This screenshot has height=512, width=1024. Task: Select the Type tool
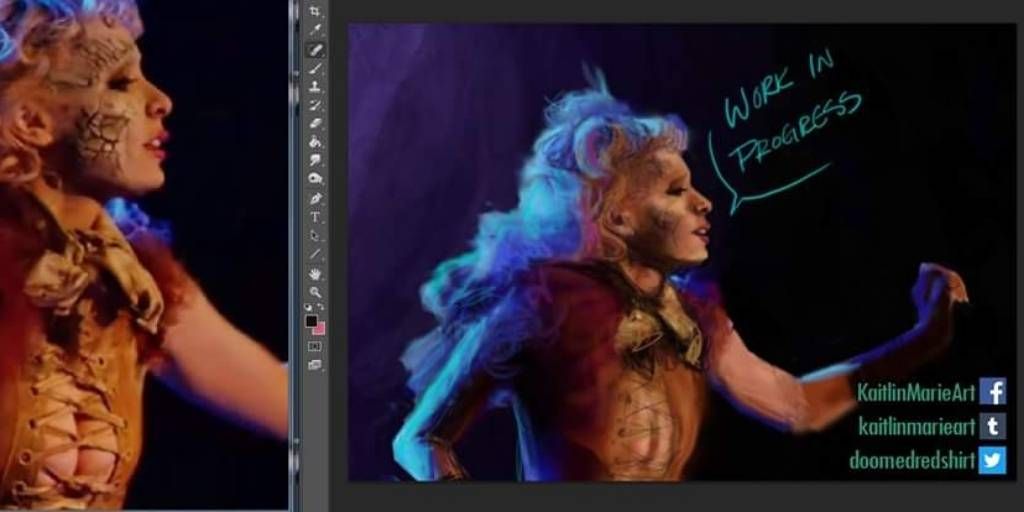[x=315, y=217]
